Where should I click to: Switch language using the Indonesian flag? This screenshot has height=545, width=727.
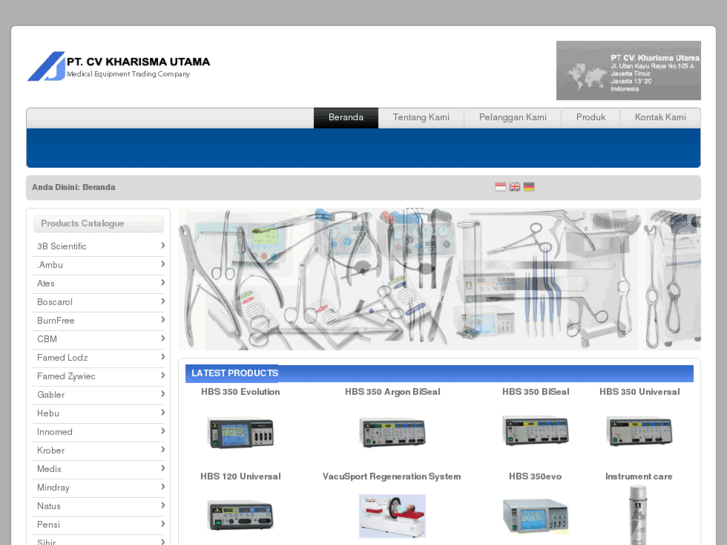500,186
